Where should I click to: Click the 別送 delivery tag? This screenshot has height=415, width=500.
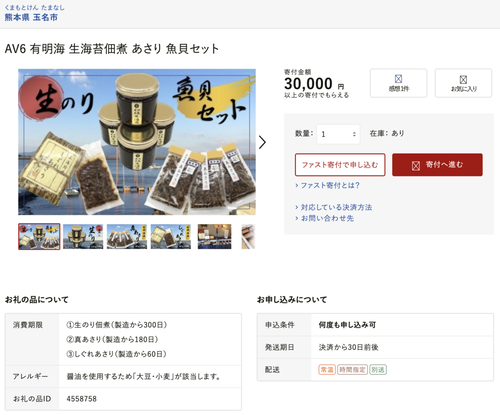tap(378, 370)
